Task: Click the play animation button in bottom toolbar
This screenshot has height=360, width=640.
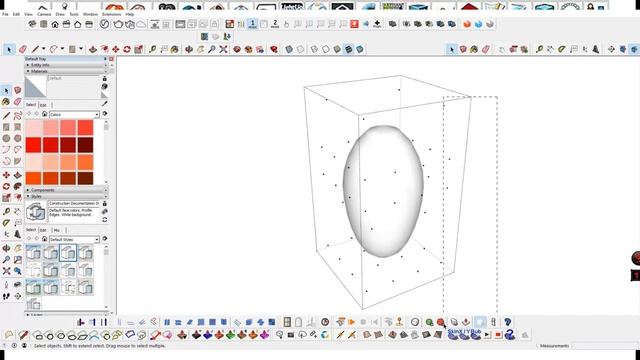Action: (x=351, y=322)
